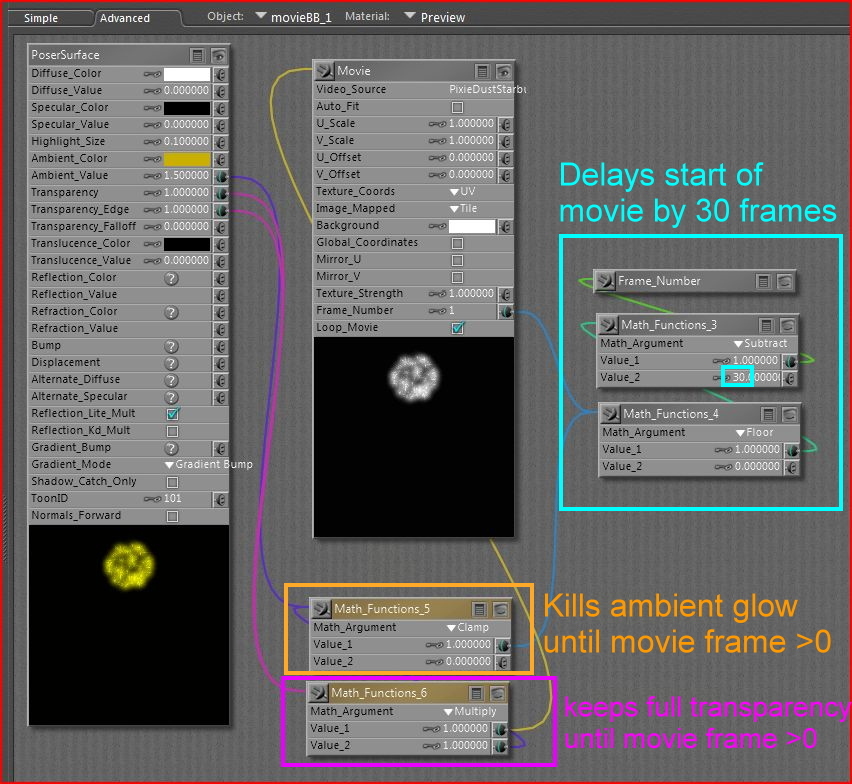Toggle Frame_Number node options panel icon
This screenshot has width=852, height=784.
pos(763,281)
